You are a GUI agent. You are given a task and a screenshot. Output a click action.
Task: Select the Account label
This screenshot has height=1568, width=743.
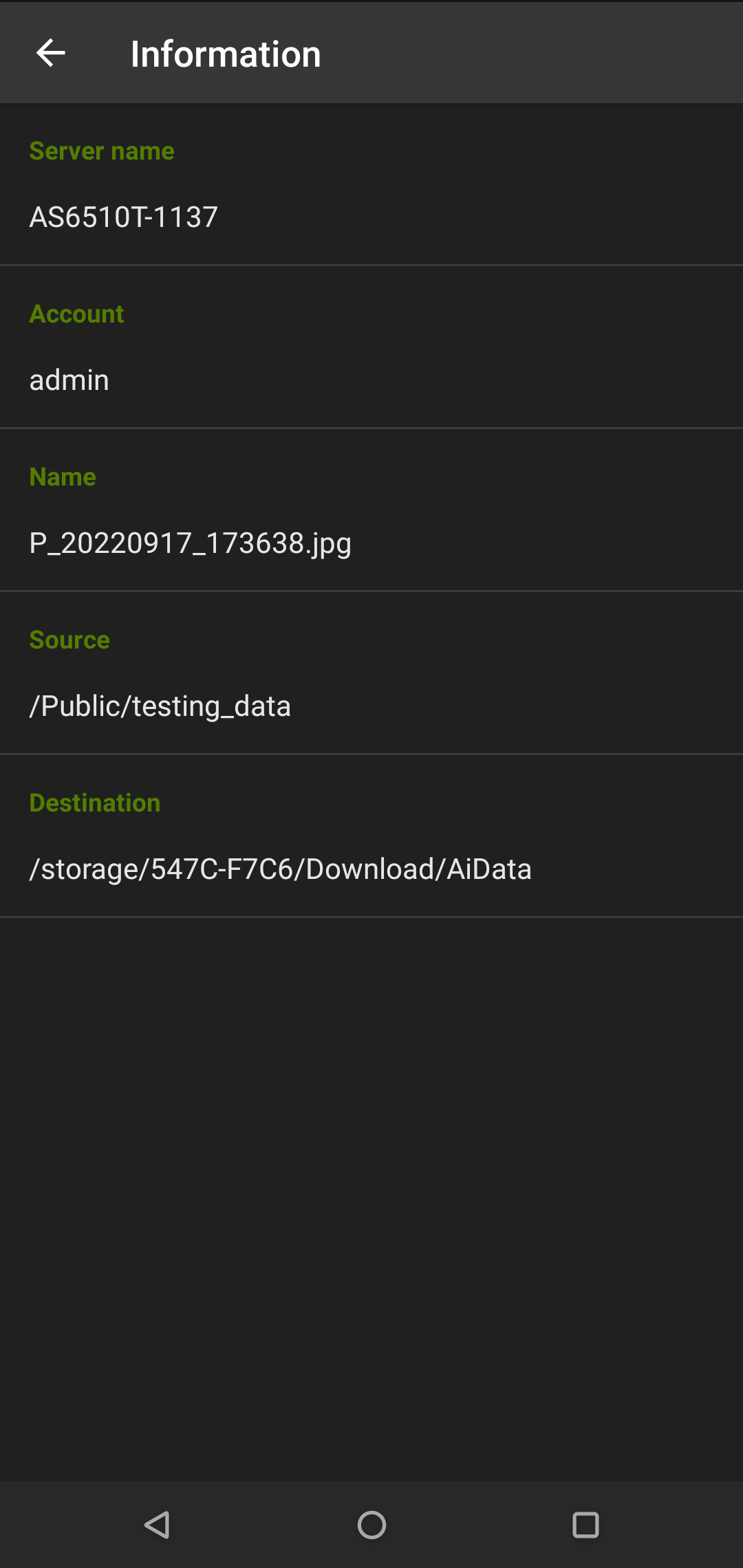pyautogui.click(x=76, y=314)
